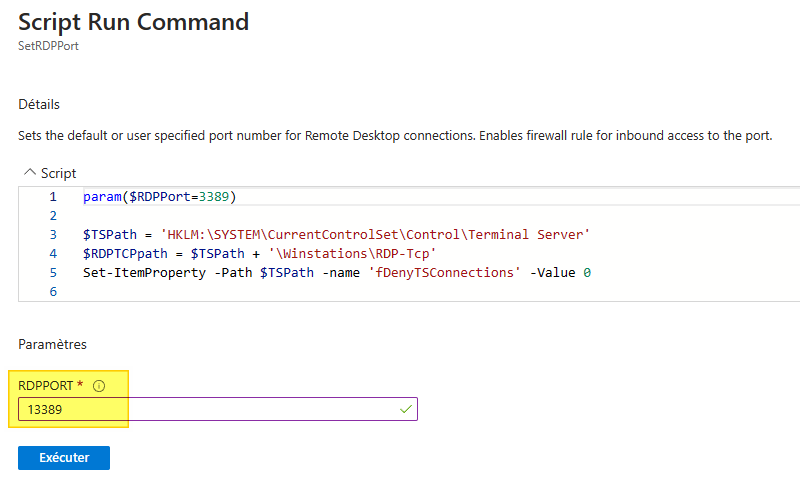Click the green validation checkmark

pos(405,410)
